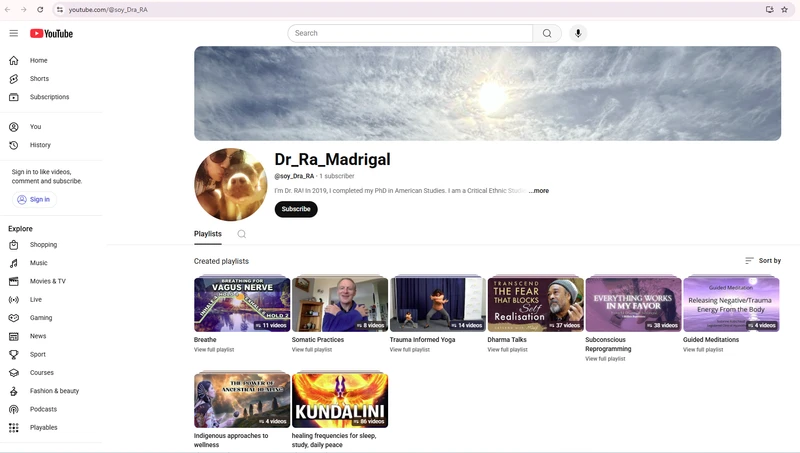800x453 pixels.
Task: Click the YouTube logo
Action: (51, 34)
